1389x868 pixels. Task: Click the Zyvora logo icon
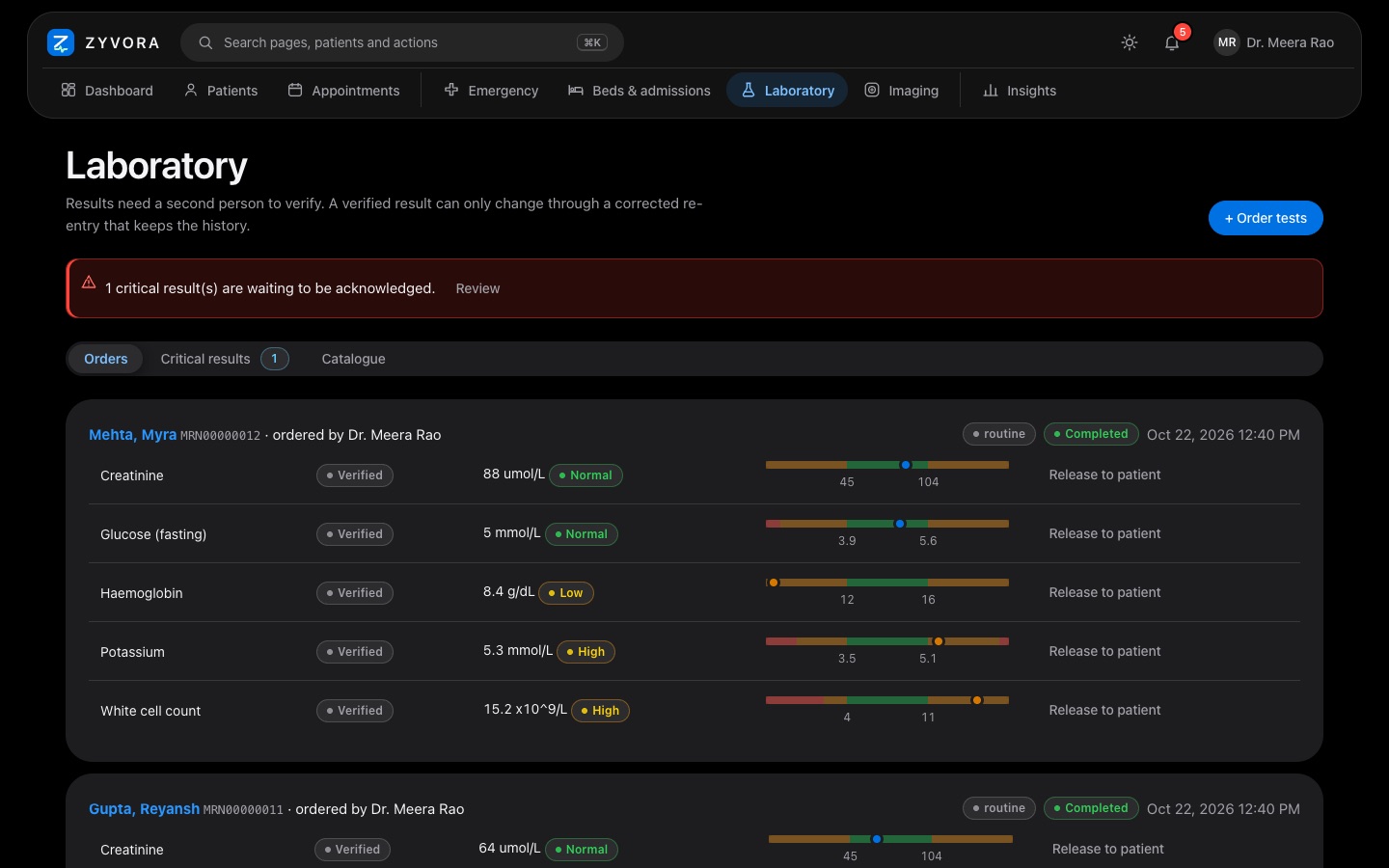pos(61,42)
